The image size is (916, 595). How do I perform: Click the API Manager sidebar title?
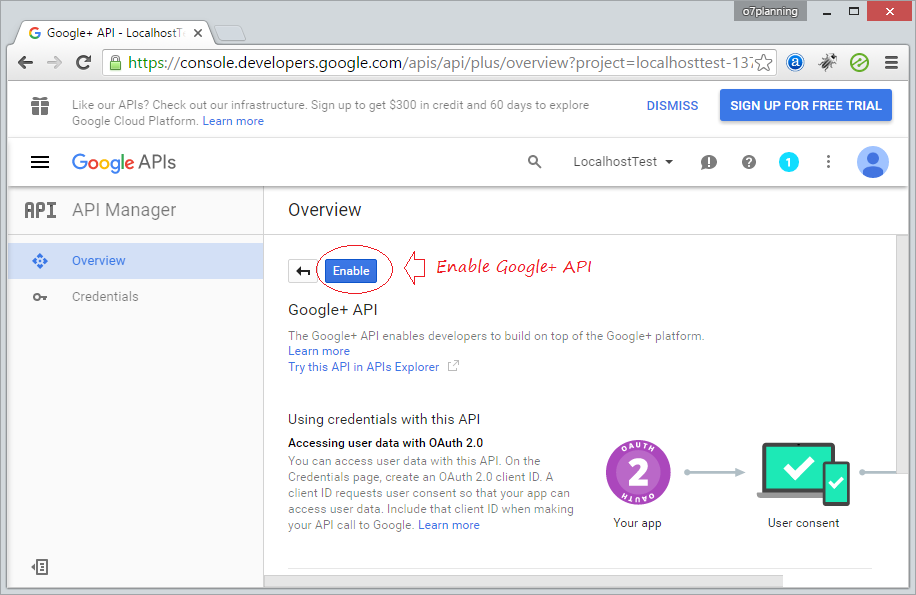(x=124, y=210)
